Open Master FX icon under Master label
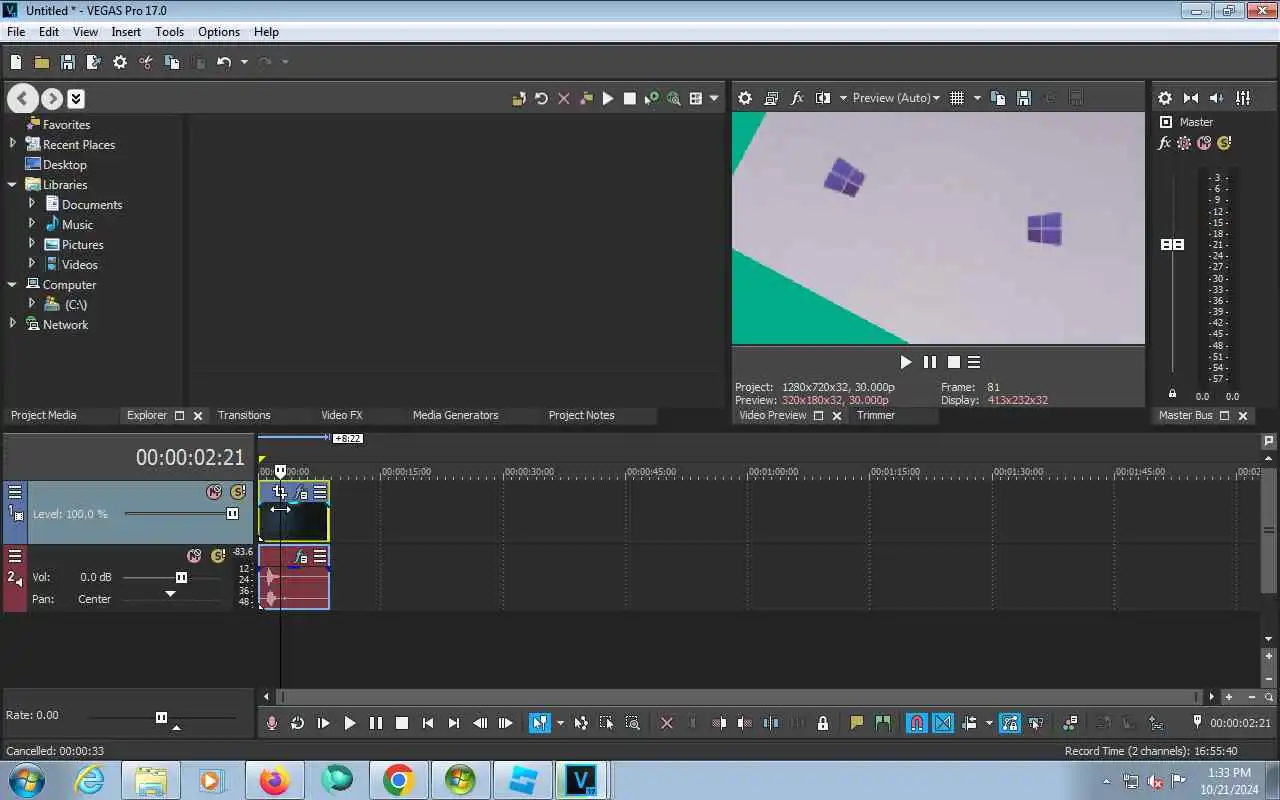The width and height of the screenshot is (1280, 800). (1165, 143)
